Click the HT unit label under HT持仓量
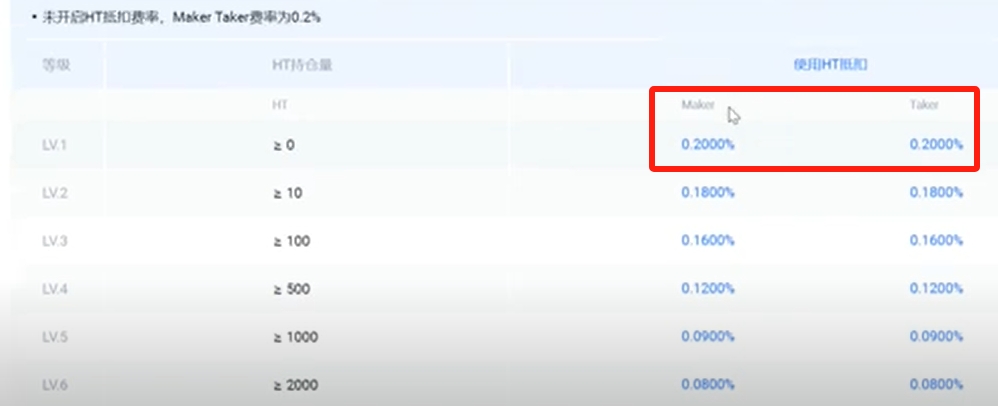998x406 pixels. click(279, 105)
